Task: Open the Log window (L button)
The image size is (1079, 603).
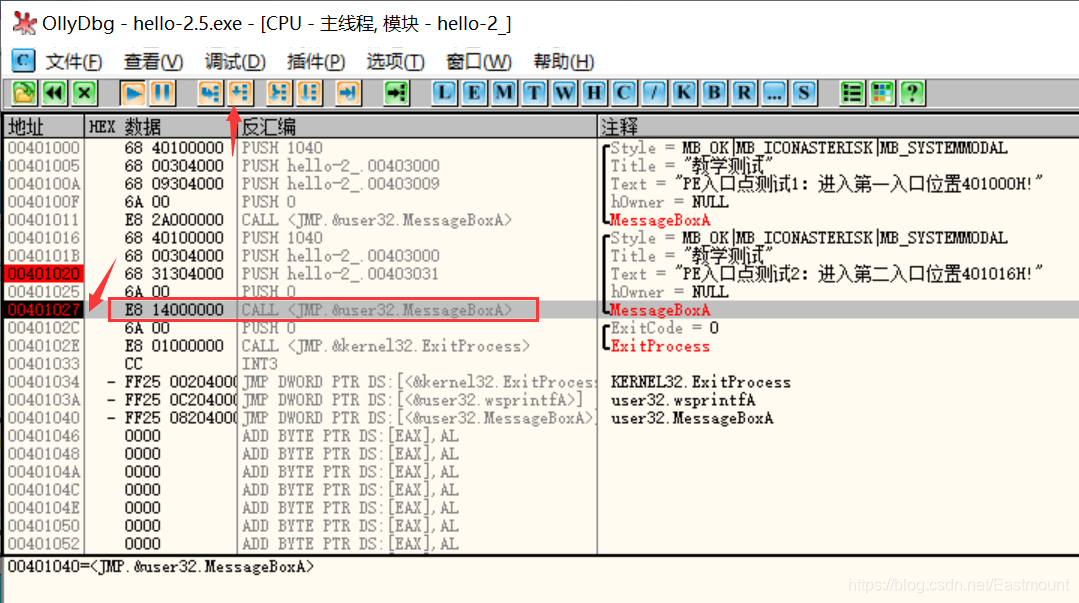Action: click(x=445, y=93)
